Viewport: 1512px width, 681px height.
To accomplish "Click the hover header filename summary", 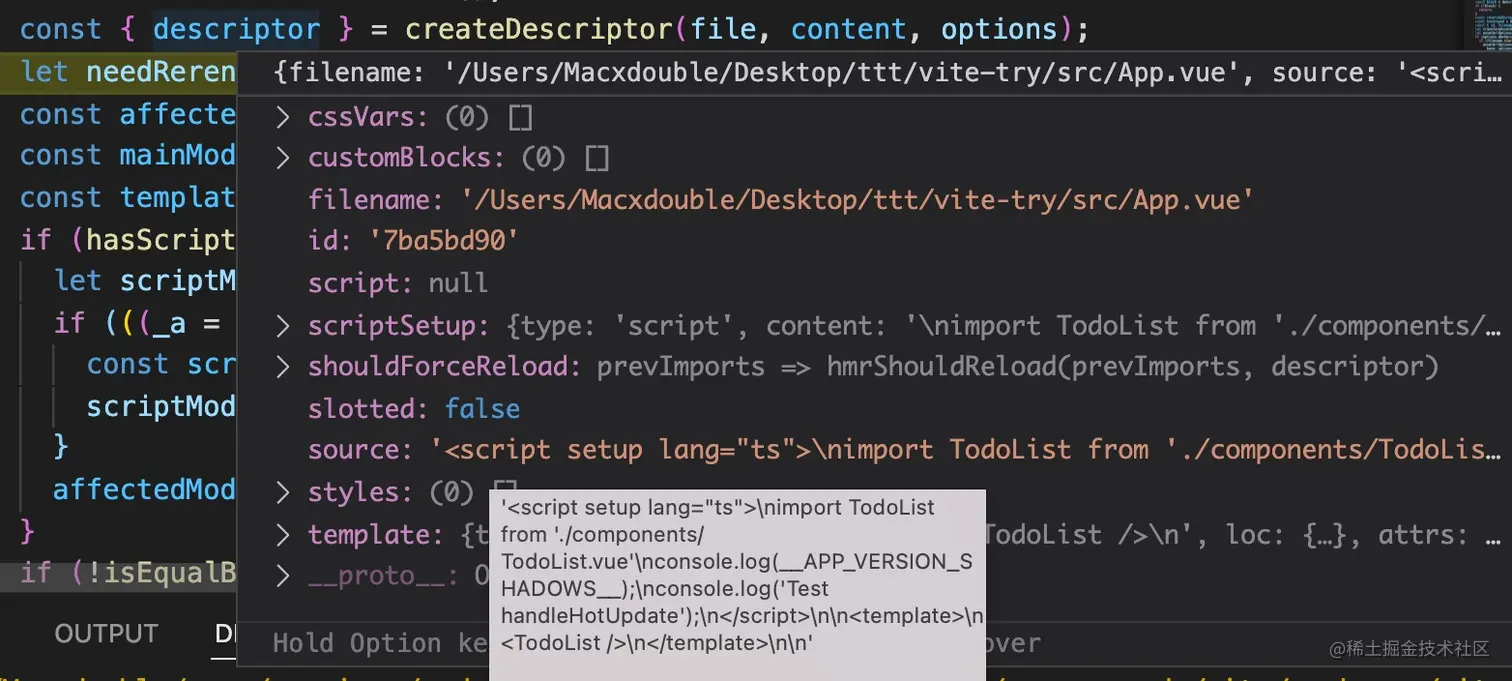I will [886, 73].
